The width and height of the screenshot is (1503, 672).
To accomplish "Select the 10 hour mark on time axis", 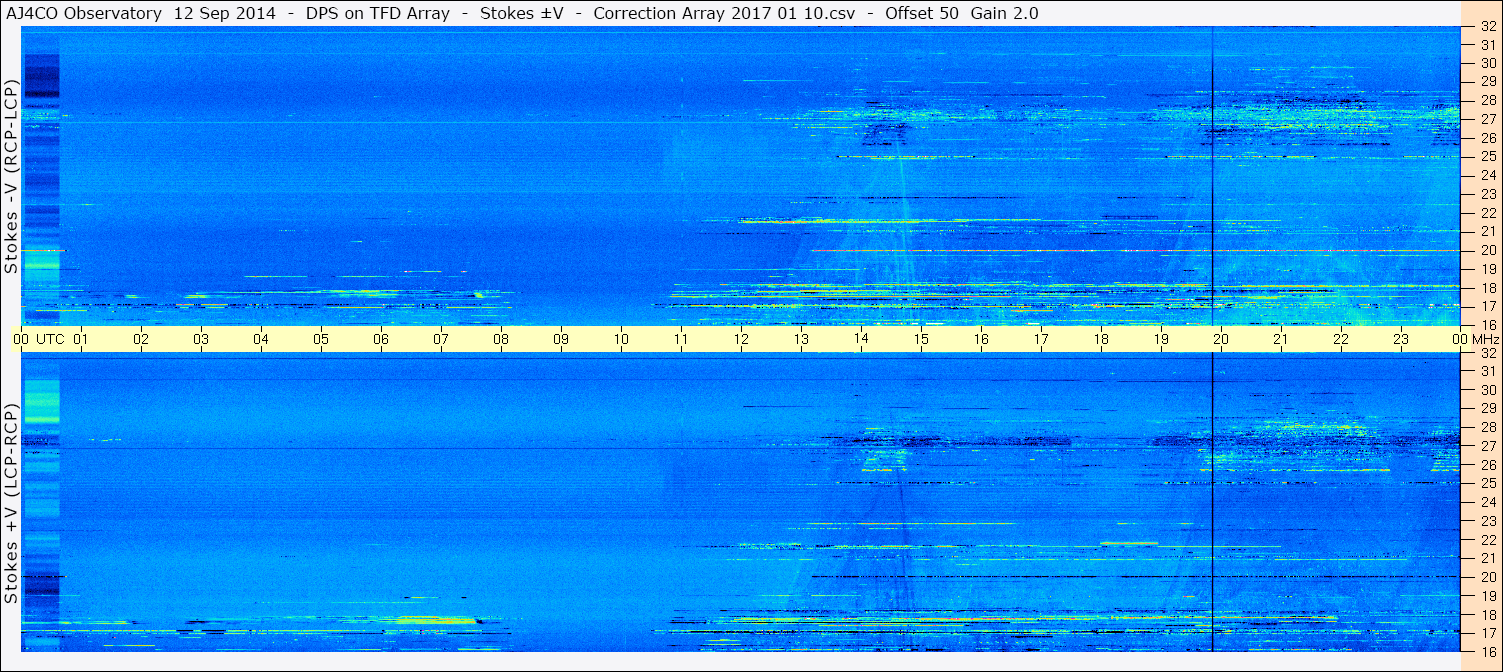I will click(x=621, y=339).
